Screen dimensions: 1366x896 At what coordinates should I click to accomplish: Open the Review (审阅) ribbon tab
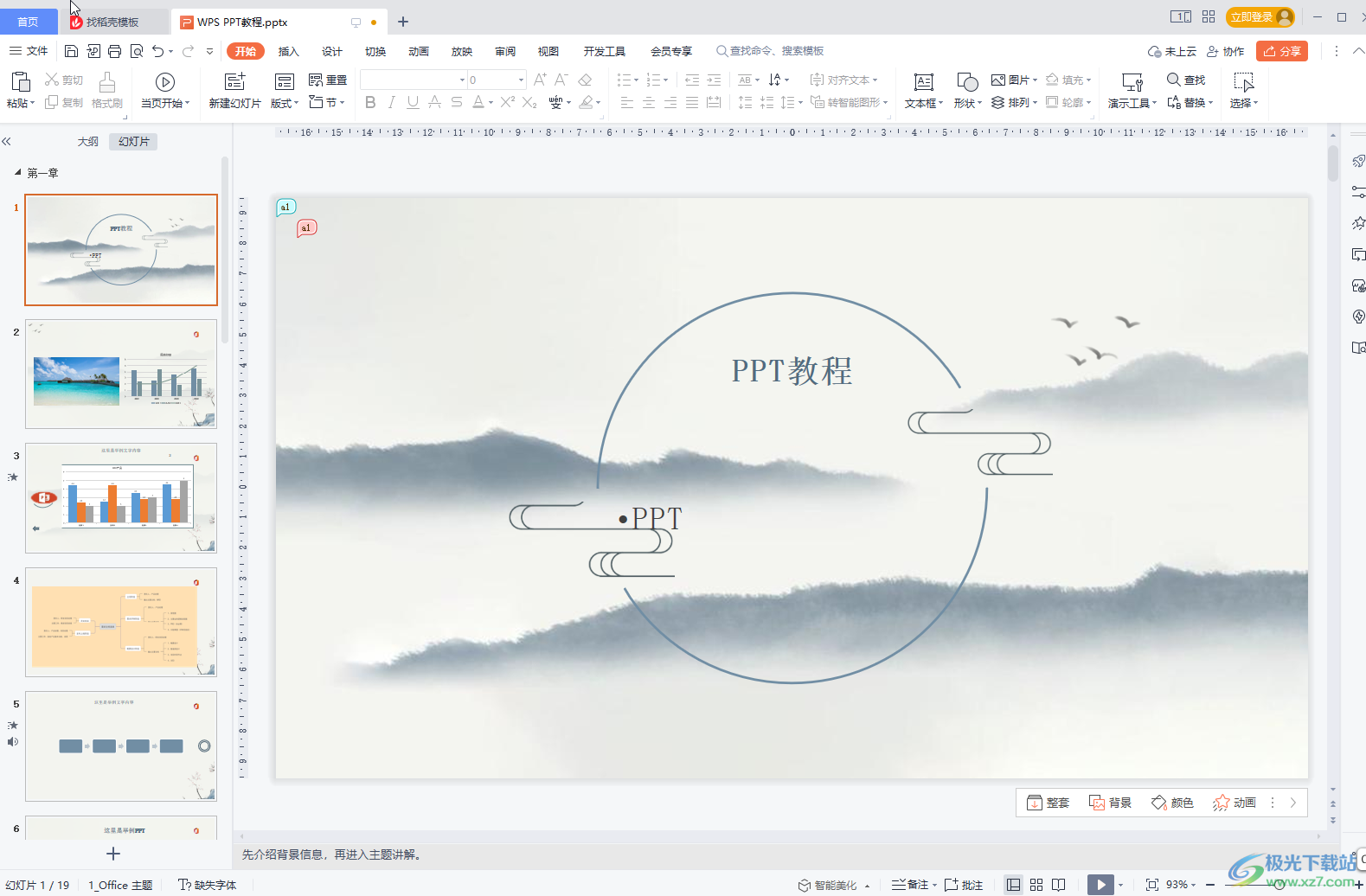pyautogui.click(x=504, y=51)
